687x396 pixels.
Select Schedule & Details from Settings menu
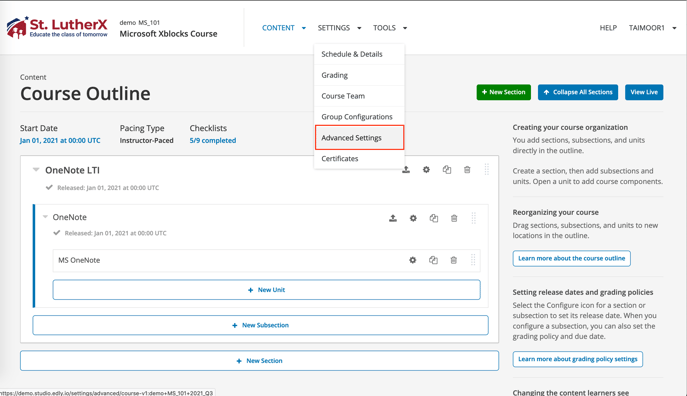(x=359, y=54)
